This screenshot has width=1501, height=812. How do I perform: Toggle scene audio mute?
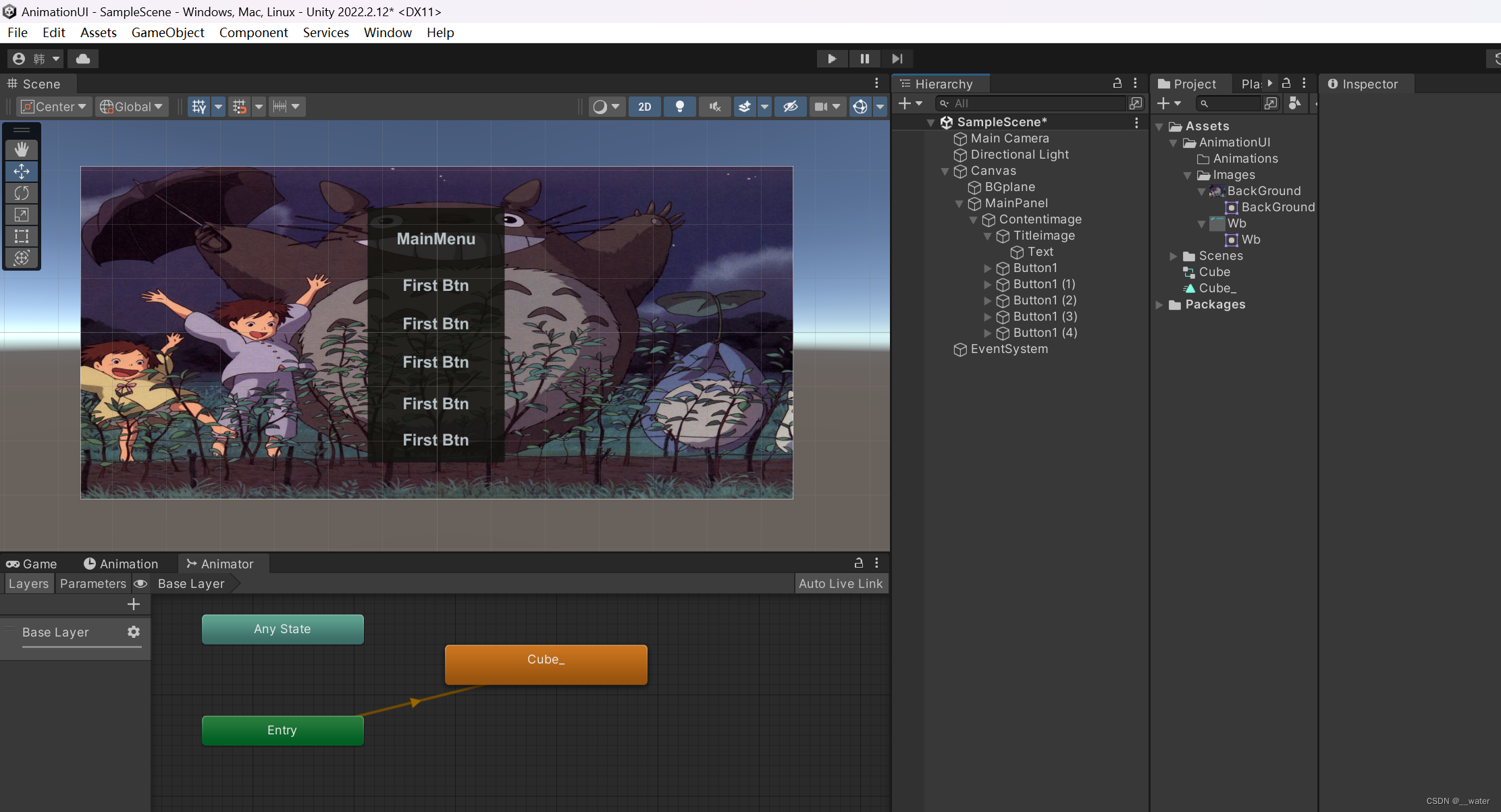[x=715, y=107]
